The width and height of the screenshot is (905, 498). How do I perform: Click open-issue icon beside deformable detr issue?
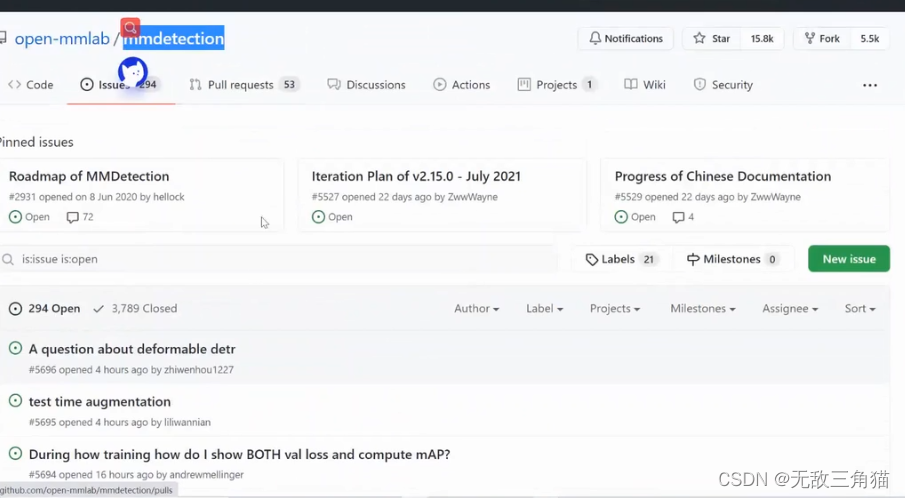click(16, 349)
